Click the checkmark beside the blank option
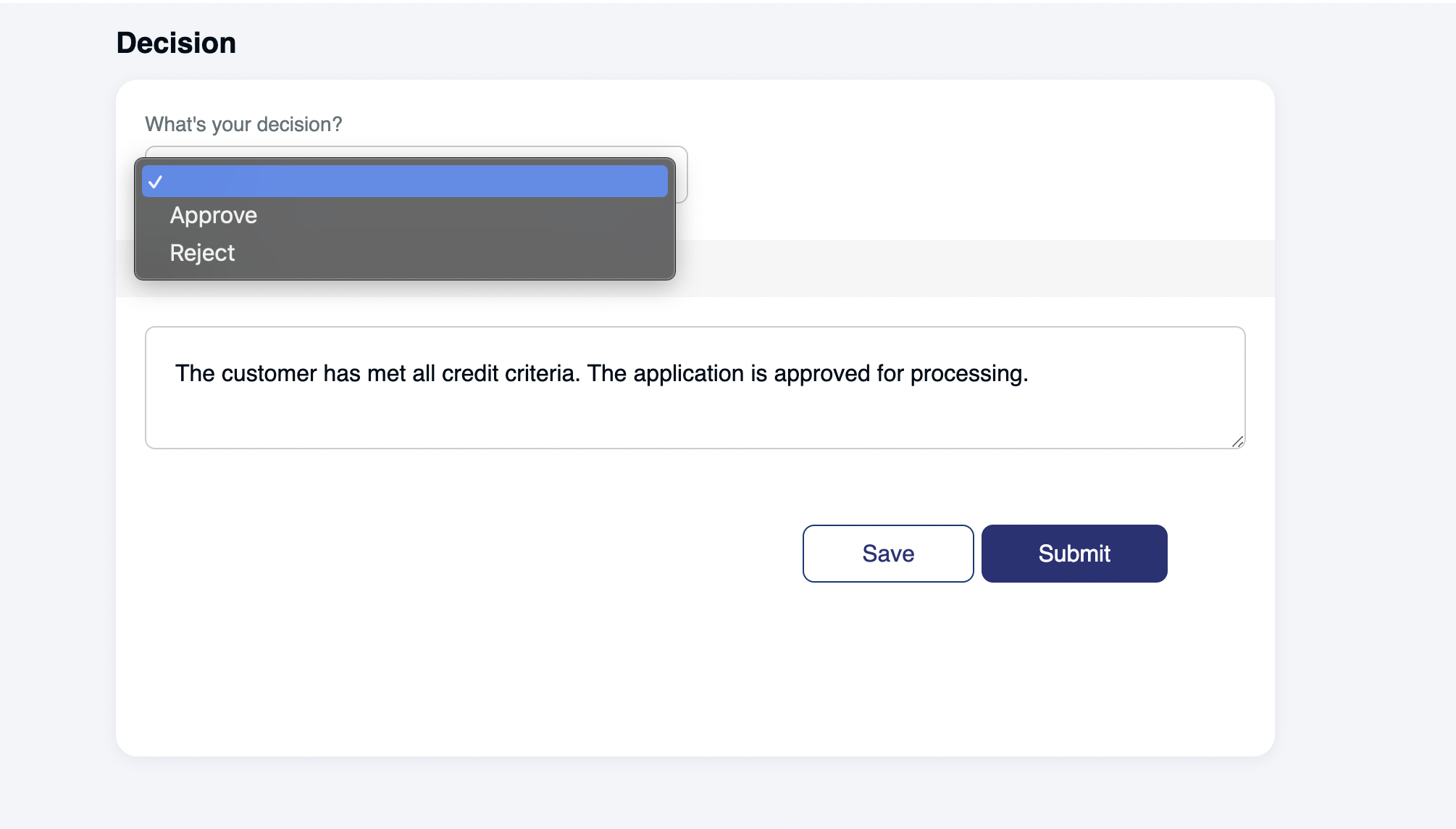 tap(156, 182)
